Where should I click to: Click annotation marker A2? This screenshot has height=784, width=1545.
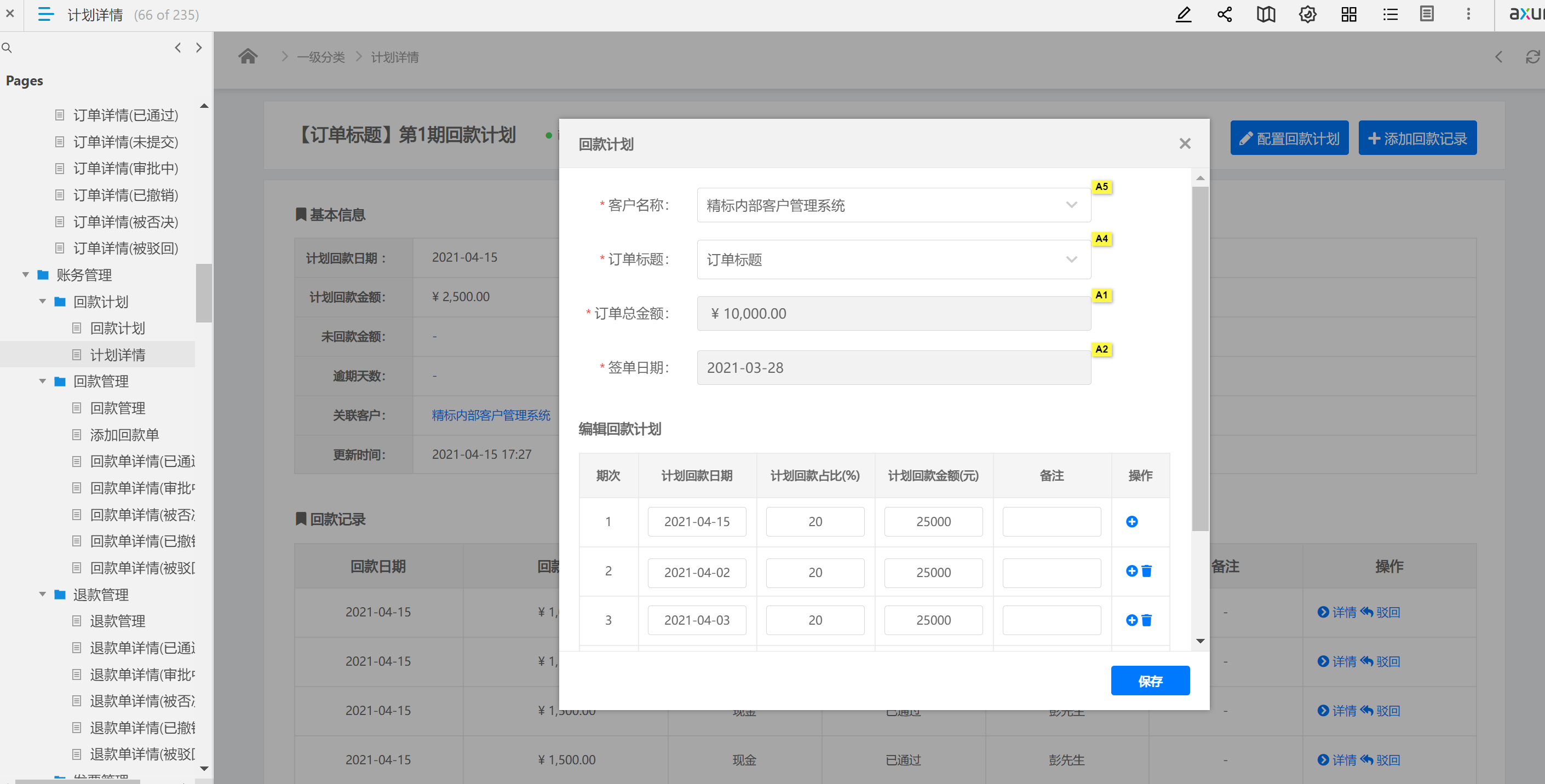(1101, 349)
